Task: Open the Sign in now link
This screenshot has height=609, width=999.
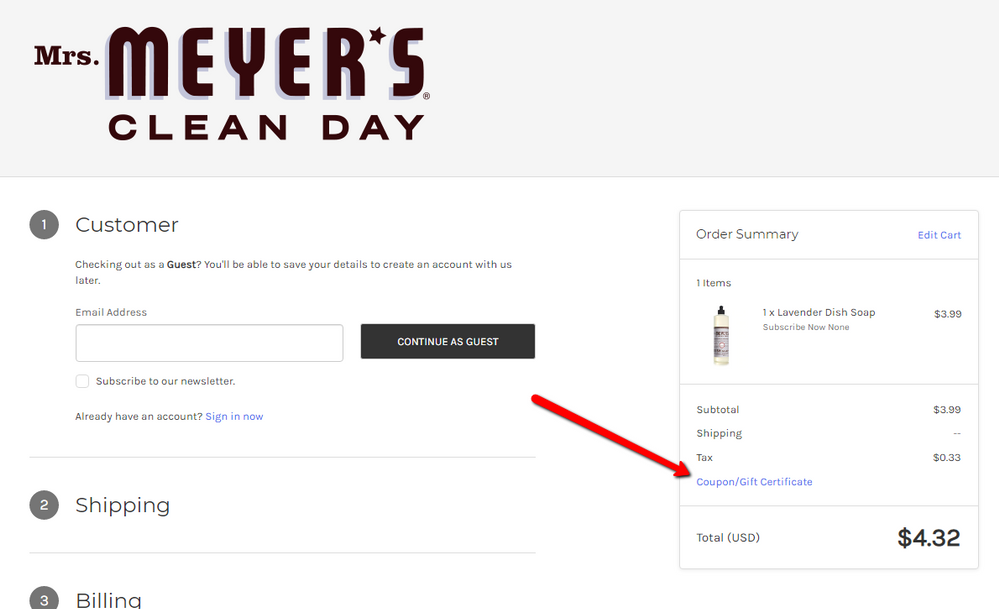Action: pos(234,417)
